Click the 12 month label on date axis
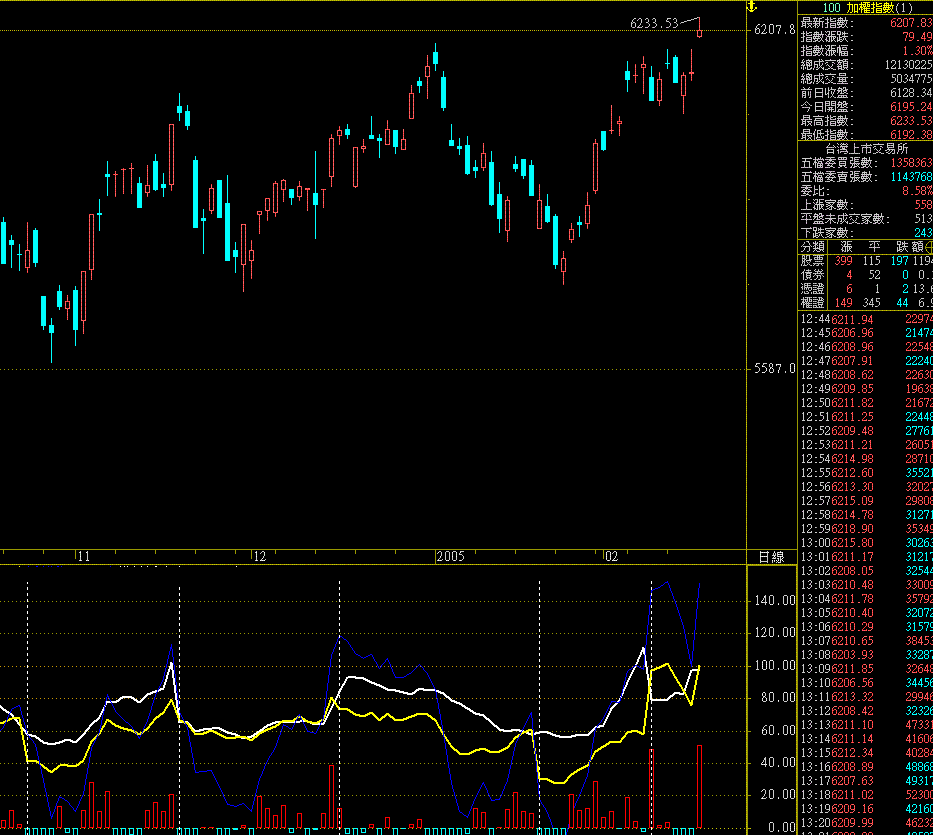Viewport: 933px width, 835px height. pyautogui.click(x=259, y=557)
